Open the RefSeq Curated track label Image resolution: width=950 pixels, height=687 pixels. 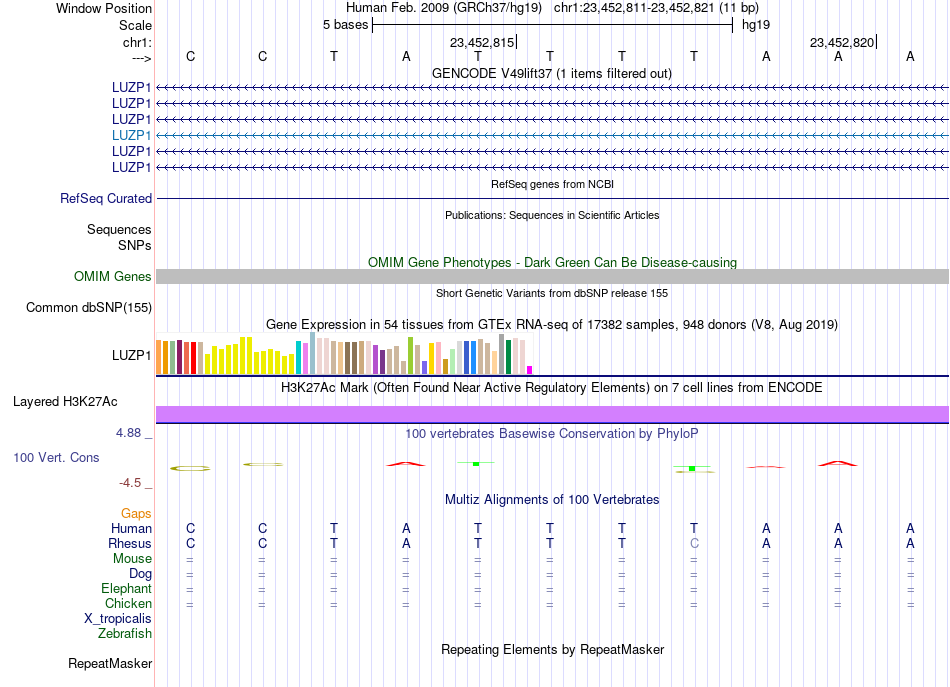coord(106,198)
